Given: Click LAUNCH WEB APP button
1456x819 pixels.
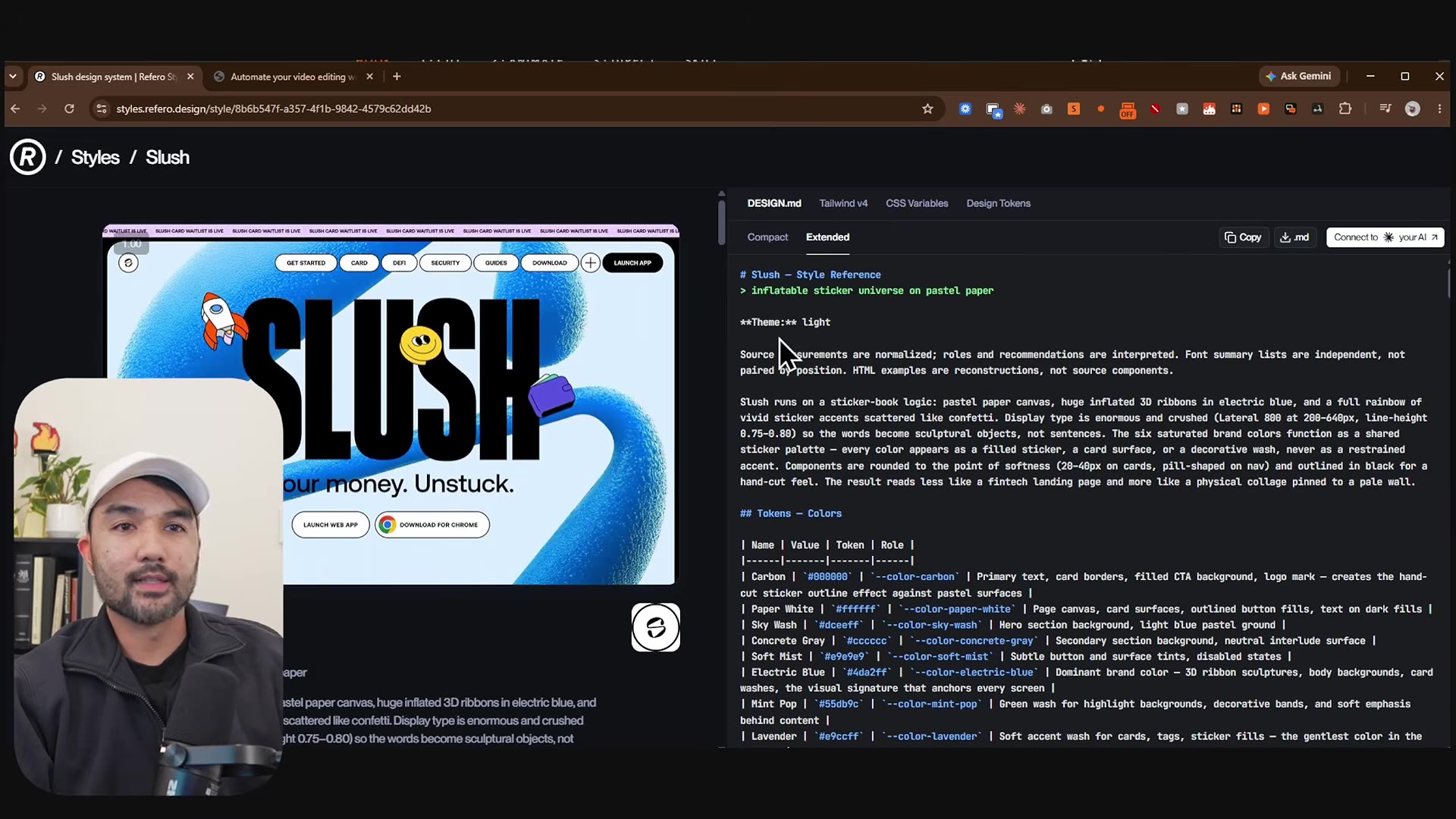Looking at the screenshot, I should point(331,525).
